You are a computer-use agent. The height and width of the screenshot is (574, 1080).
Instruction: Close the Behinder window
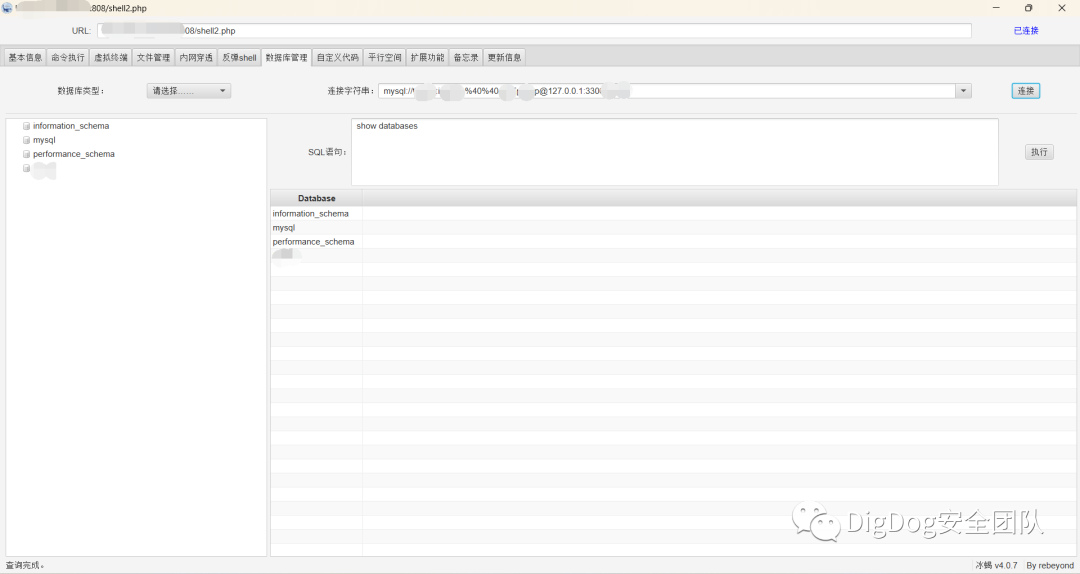pos(1061,8)
